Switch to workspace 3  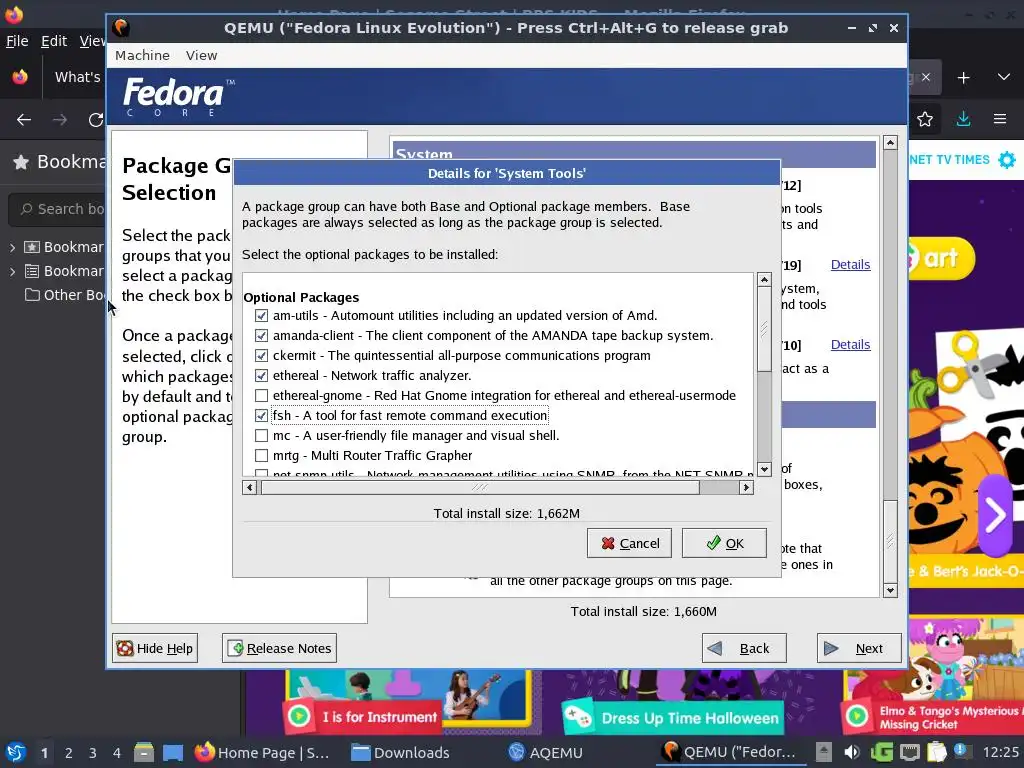93,753
